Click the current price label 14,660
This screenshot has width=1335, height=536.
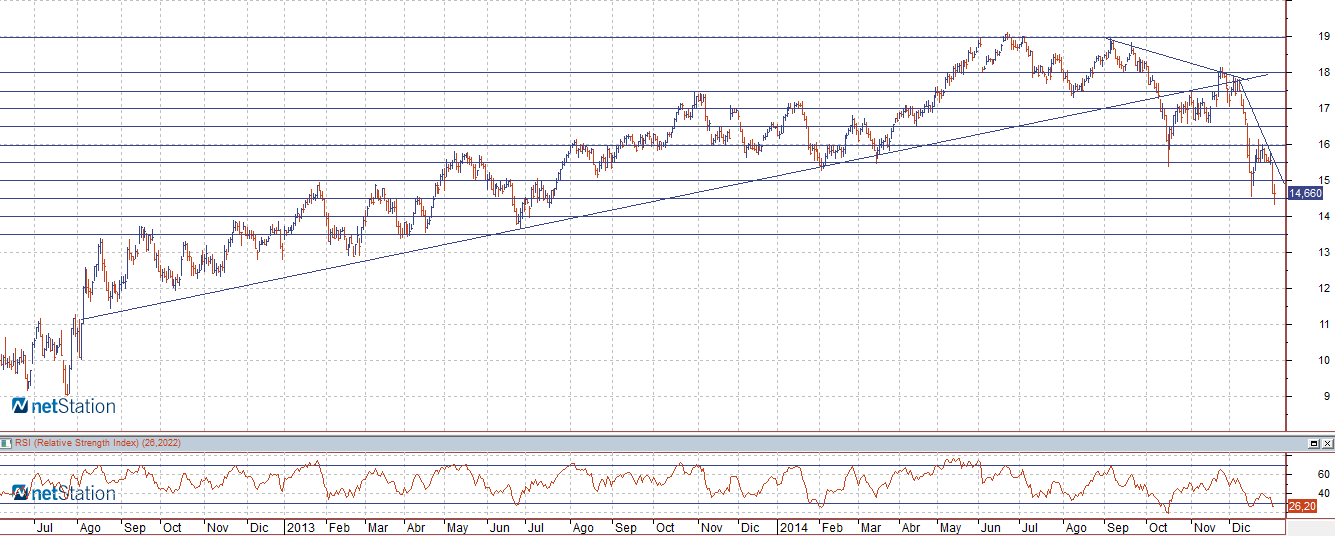(x=1305, y=194)
